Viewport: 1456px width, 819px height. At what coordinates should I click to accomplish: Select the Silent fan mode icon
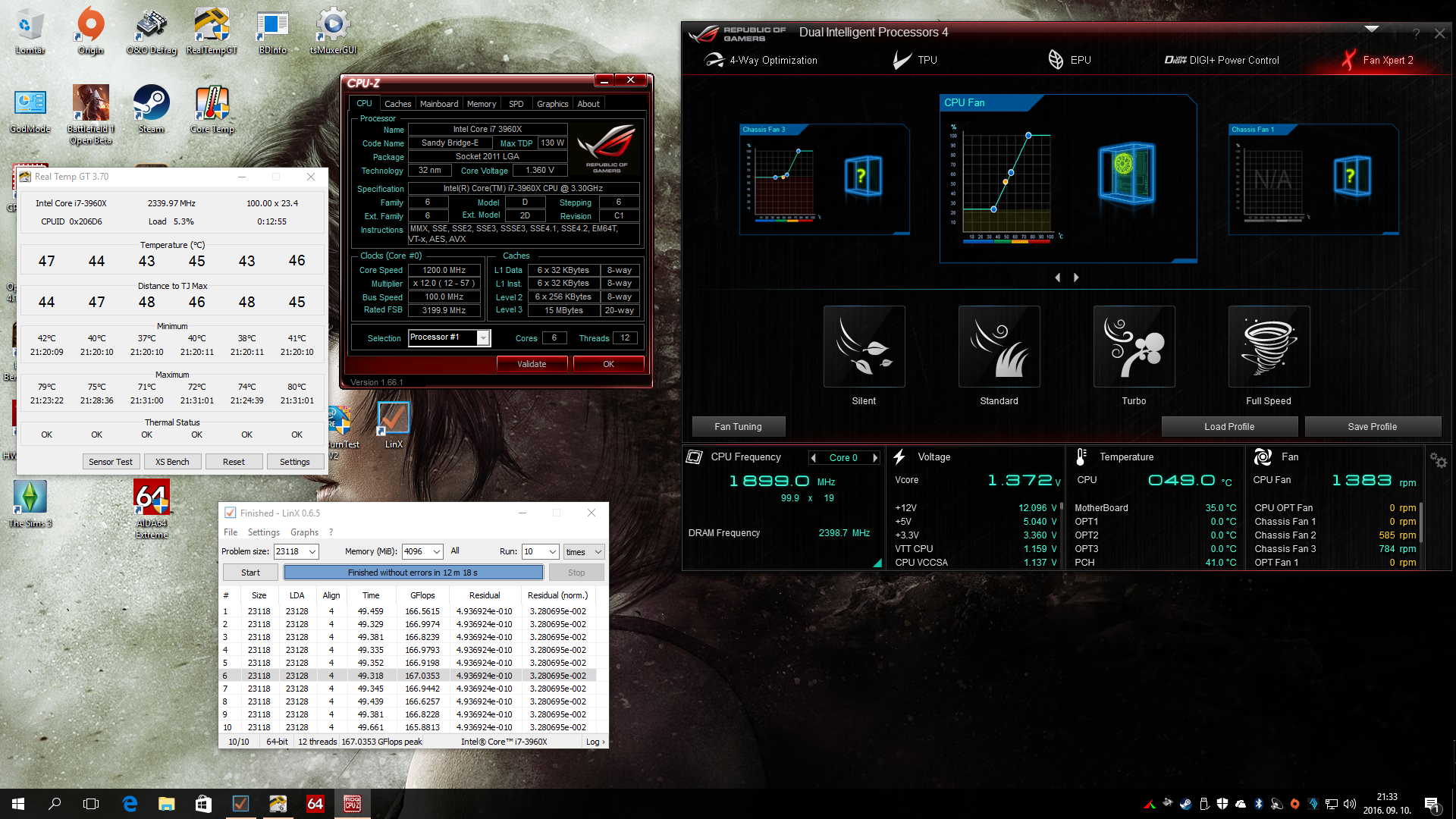click(x=864, y=347)
